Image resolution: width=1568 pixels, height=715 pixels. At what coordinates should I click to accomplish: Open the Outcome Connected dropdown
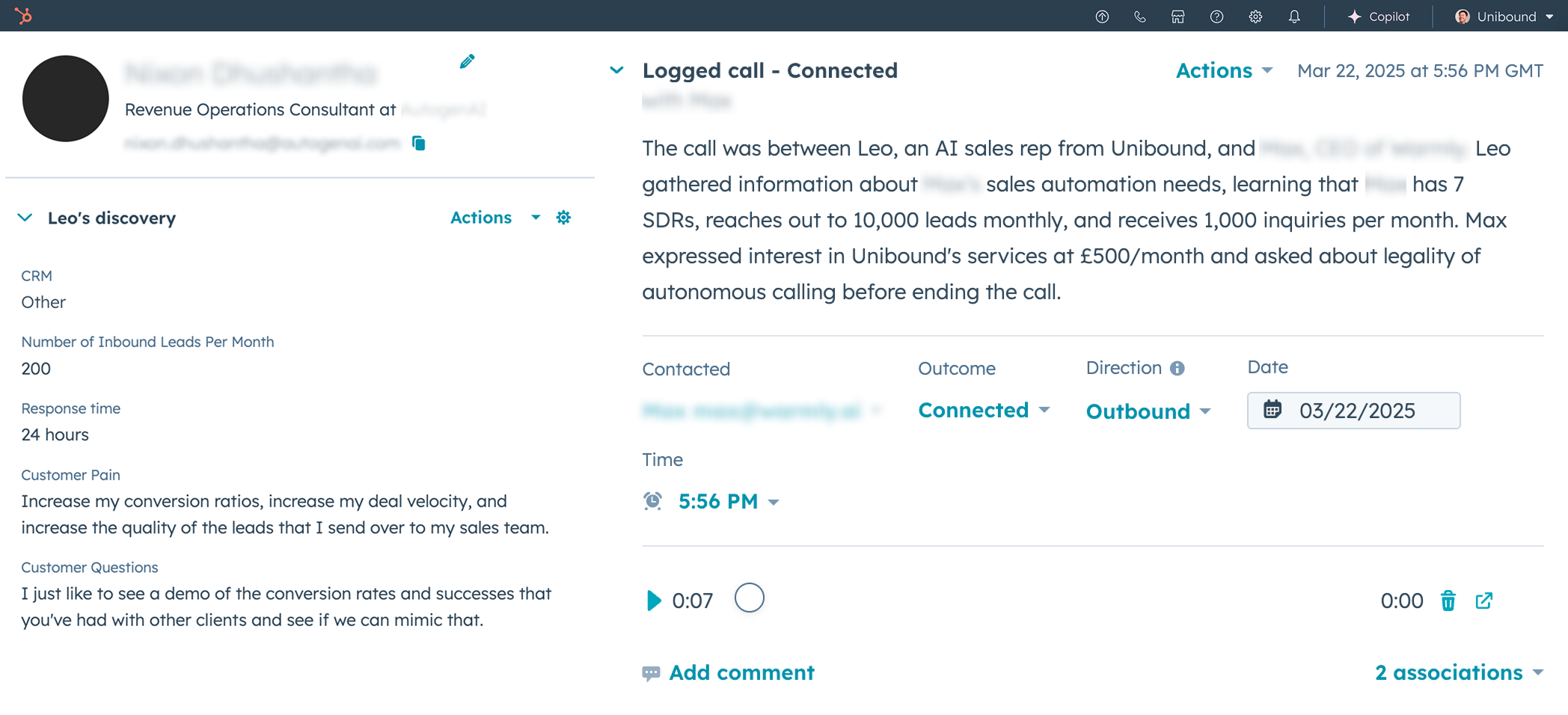point(984,410)
